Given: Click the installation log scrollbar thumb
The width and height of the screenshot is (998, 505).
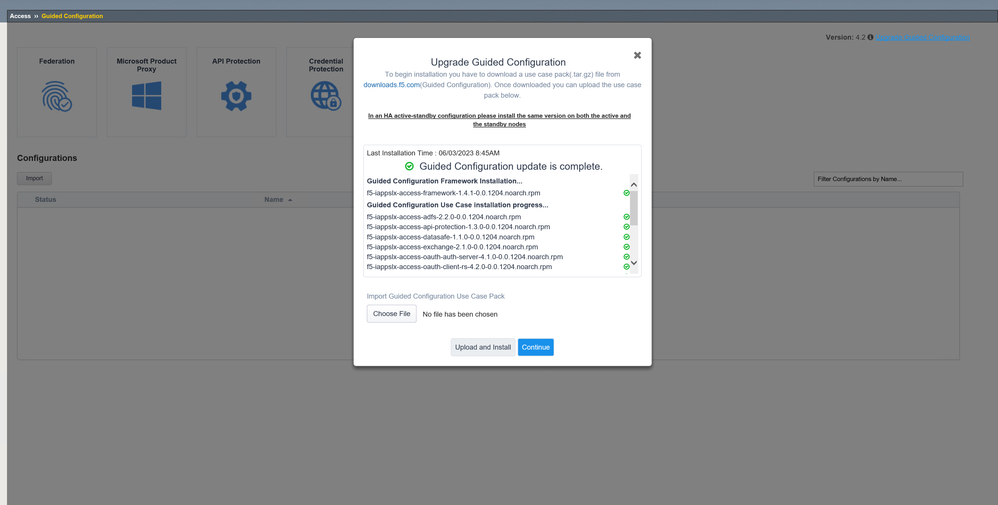Looking at the screenshot, I should (633, 207).
